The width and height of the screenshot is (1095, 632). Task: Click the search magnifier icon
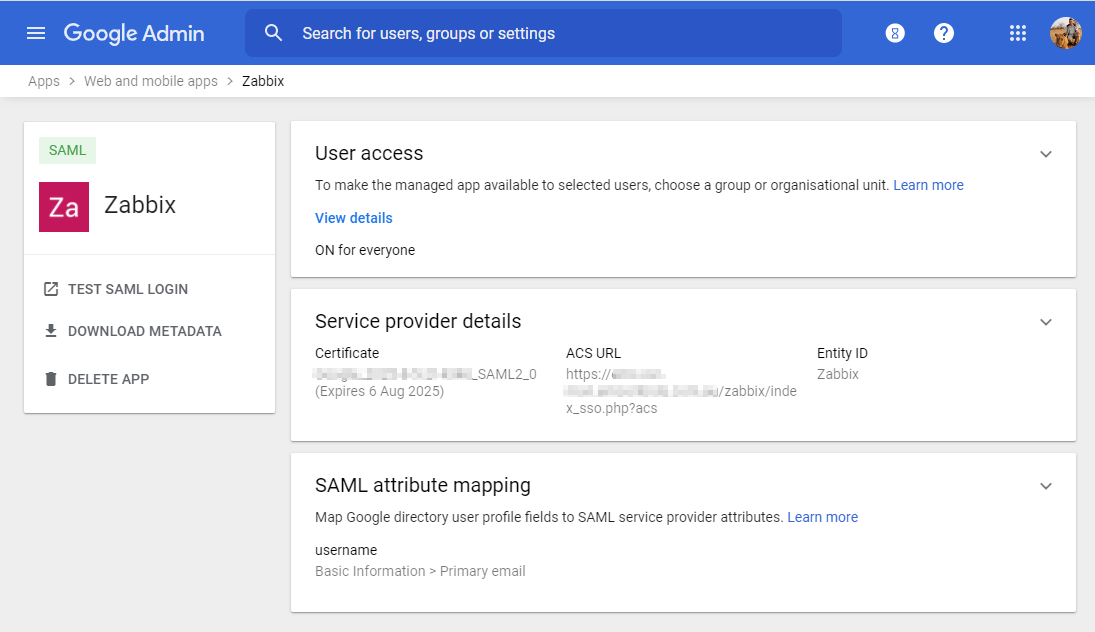(274, 32)
